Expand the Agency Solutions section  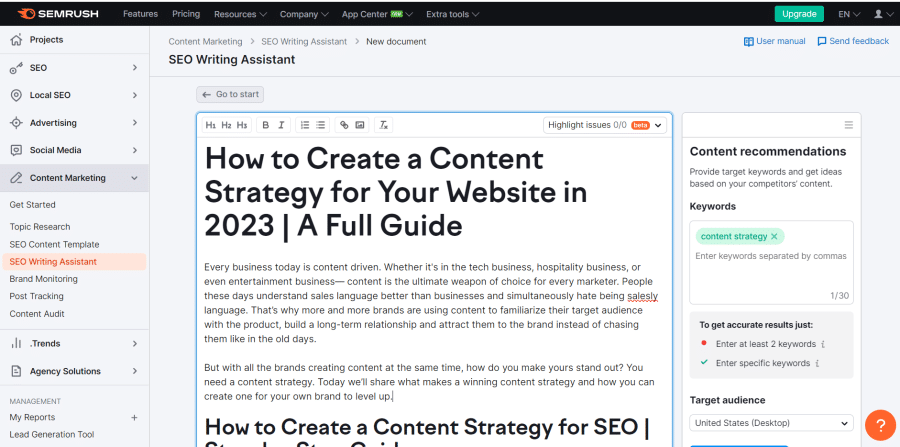tap(134, 371)
